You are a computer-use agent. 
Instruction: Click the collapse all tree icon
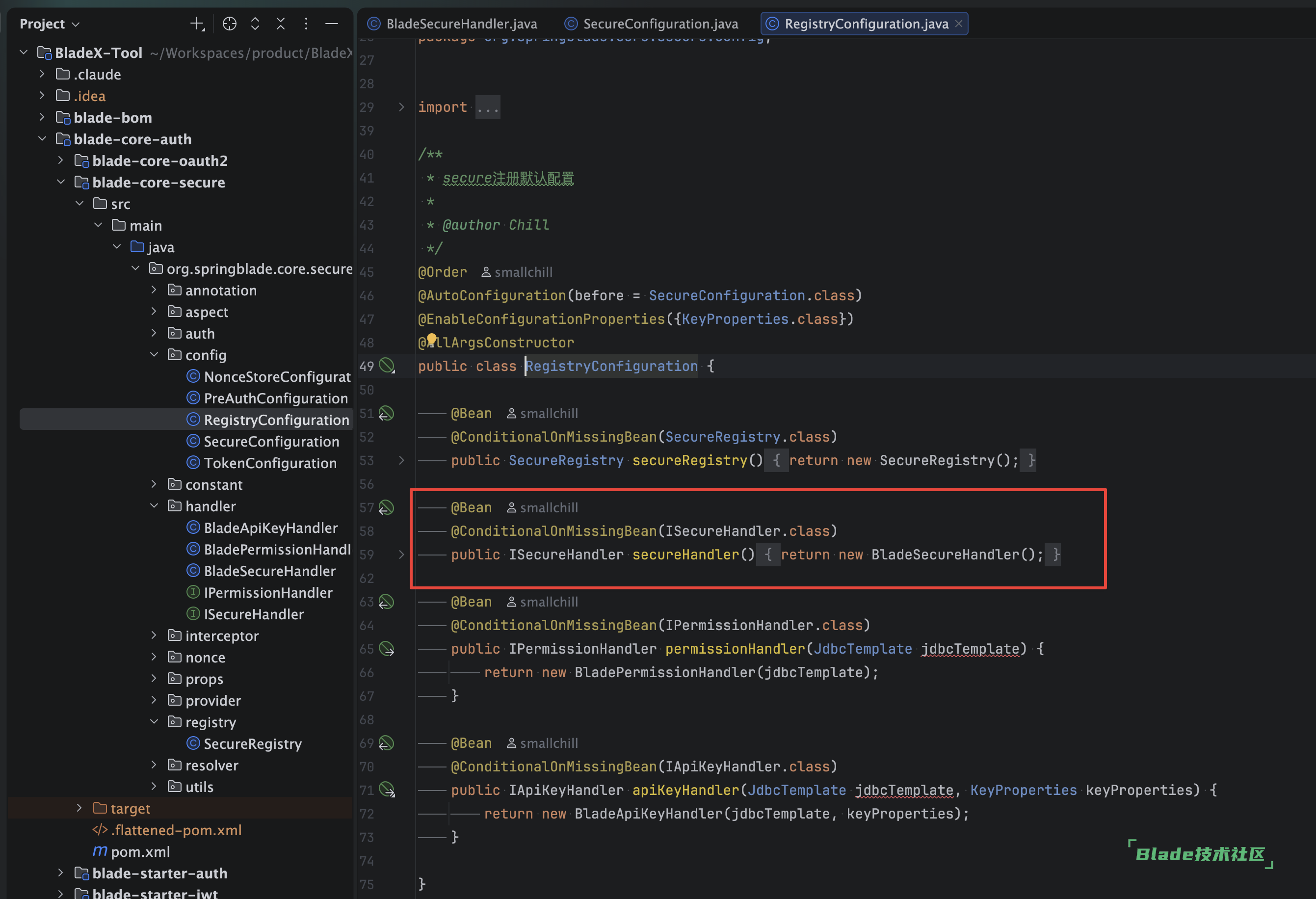[x=280, y=24]
